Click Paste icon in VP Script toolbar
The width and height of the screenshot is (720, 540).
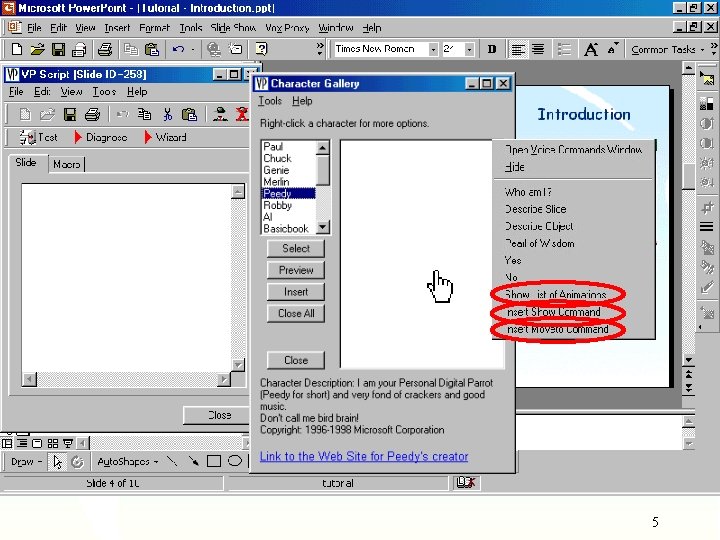click(x=189, y=114)
